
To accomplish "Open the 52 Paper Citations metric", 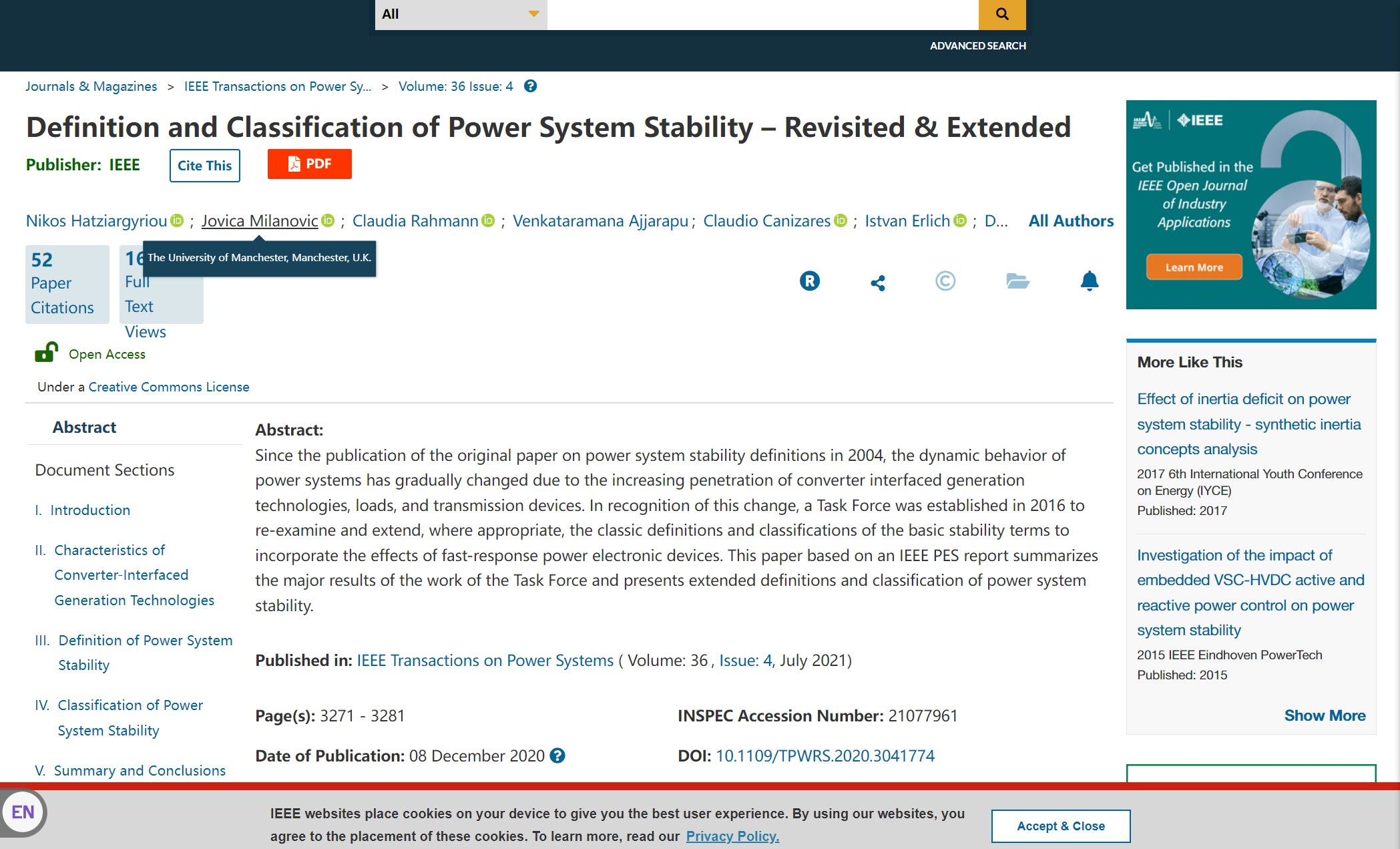I will pos(67,284).
